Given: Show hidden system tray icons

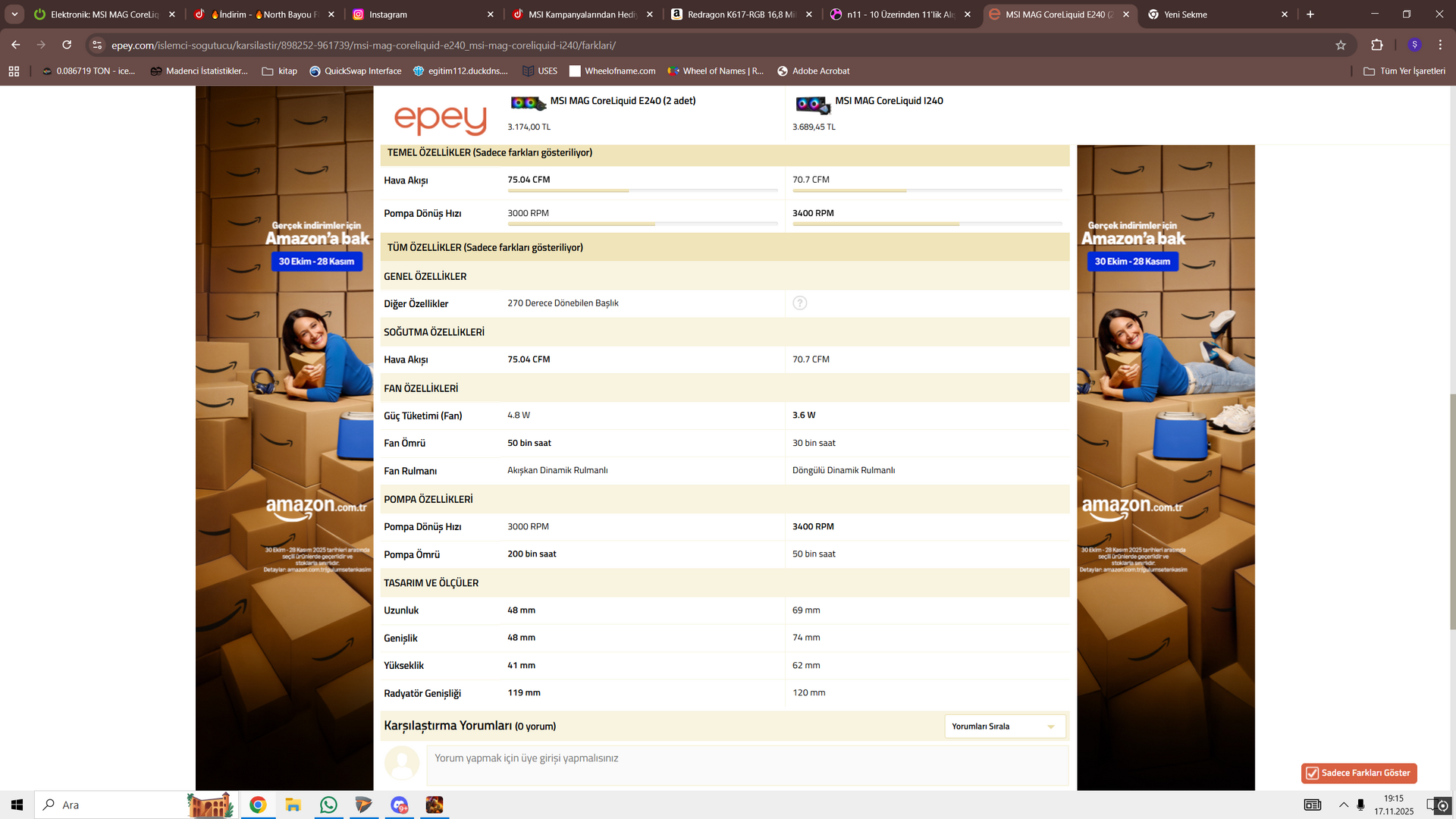Looking at the screenshot, I should pyautogui.click(x=1343, y=805).
